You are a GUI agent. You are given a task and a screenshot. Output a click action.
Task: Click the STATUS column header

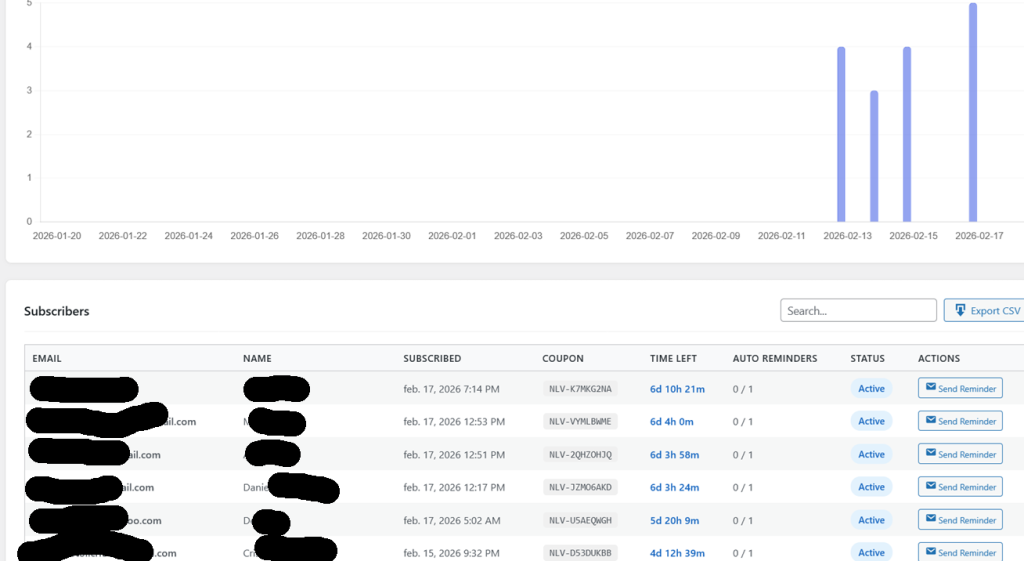(867, 358)
